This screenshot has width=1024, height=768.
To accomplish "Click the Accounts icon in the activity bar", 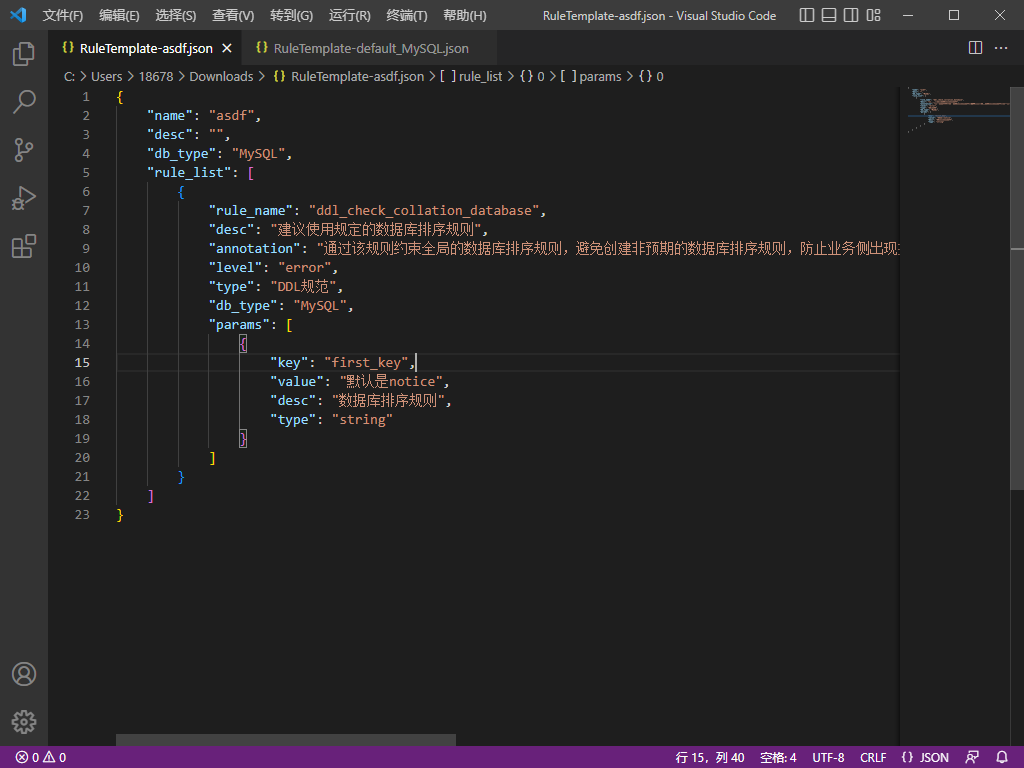I will click(x=24, y=674).
